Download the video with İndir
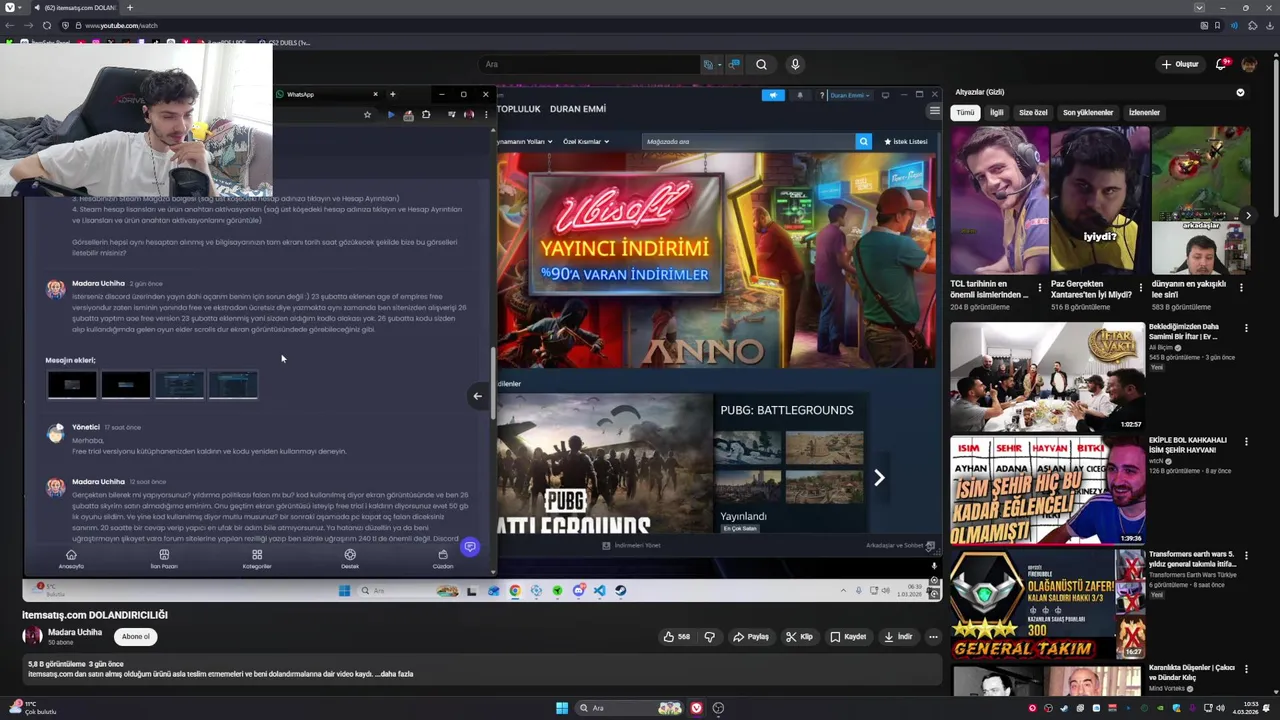1280x720 pixels. pyautogui.click(x=898, y=636)
